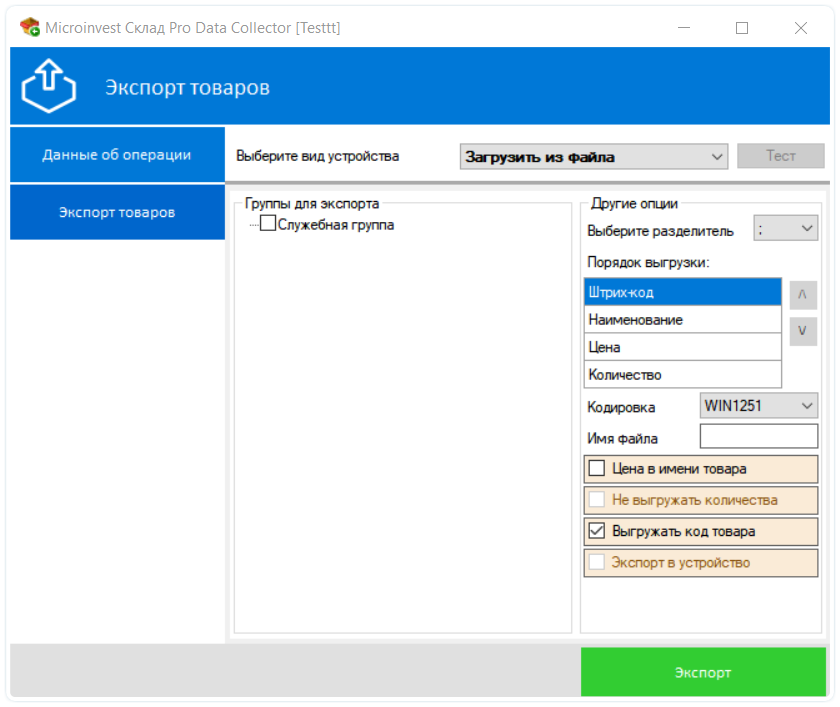The image size is (840, 707).
Task: Close the Data Collector window
Action: tap(801, 27)
